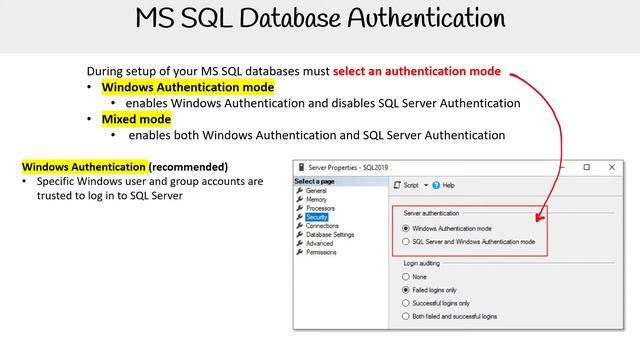Image resolution: width=640 pixels, height=360 pixels.
Task: Click the wrench icon beside Security
Action: pos(300,217)
